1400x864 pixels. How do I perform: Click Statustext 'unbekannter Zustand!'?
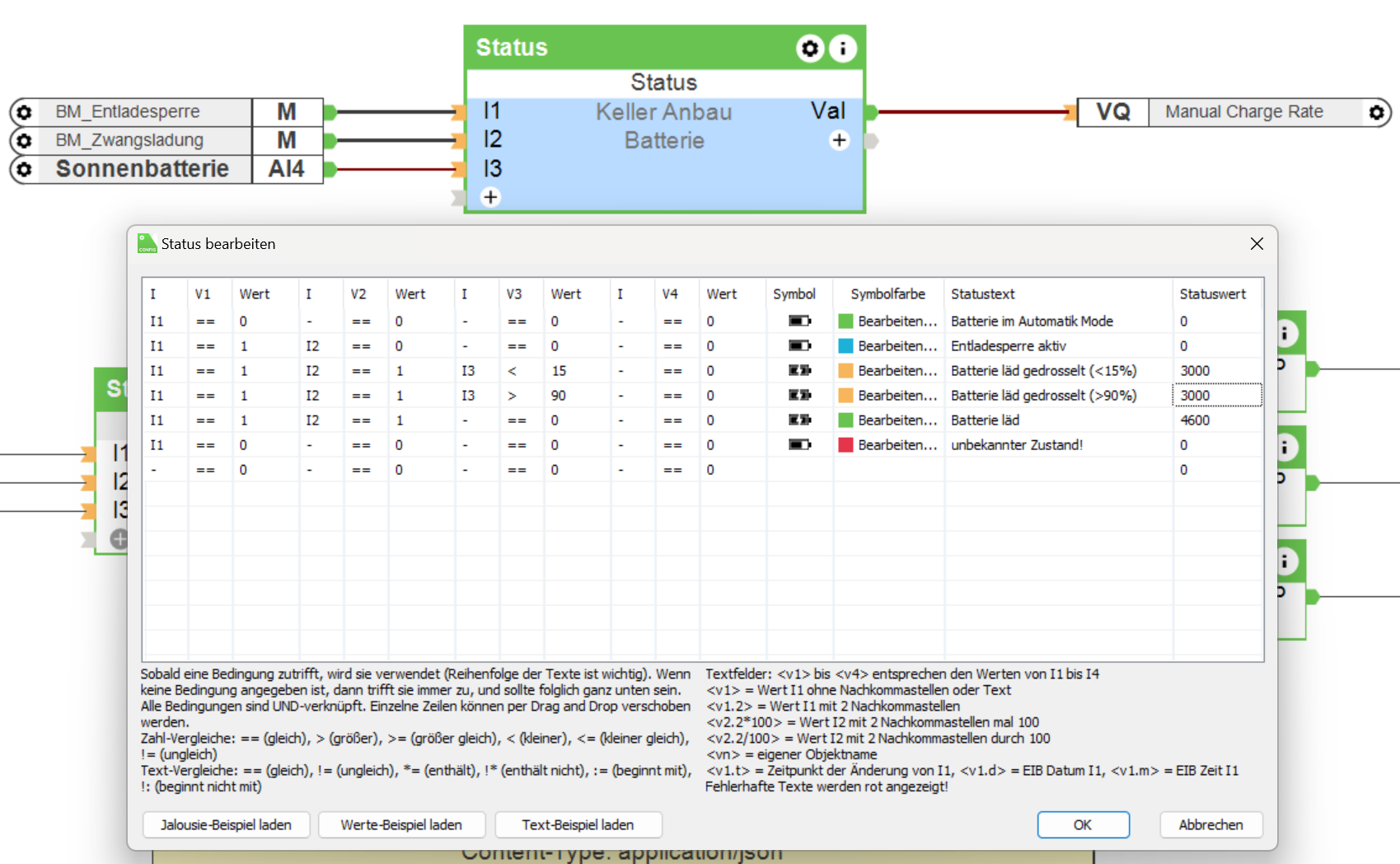(1017, 445)
